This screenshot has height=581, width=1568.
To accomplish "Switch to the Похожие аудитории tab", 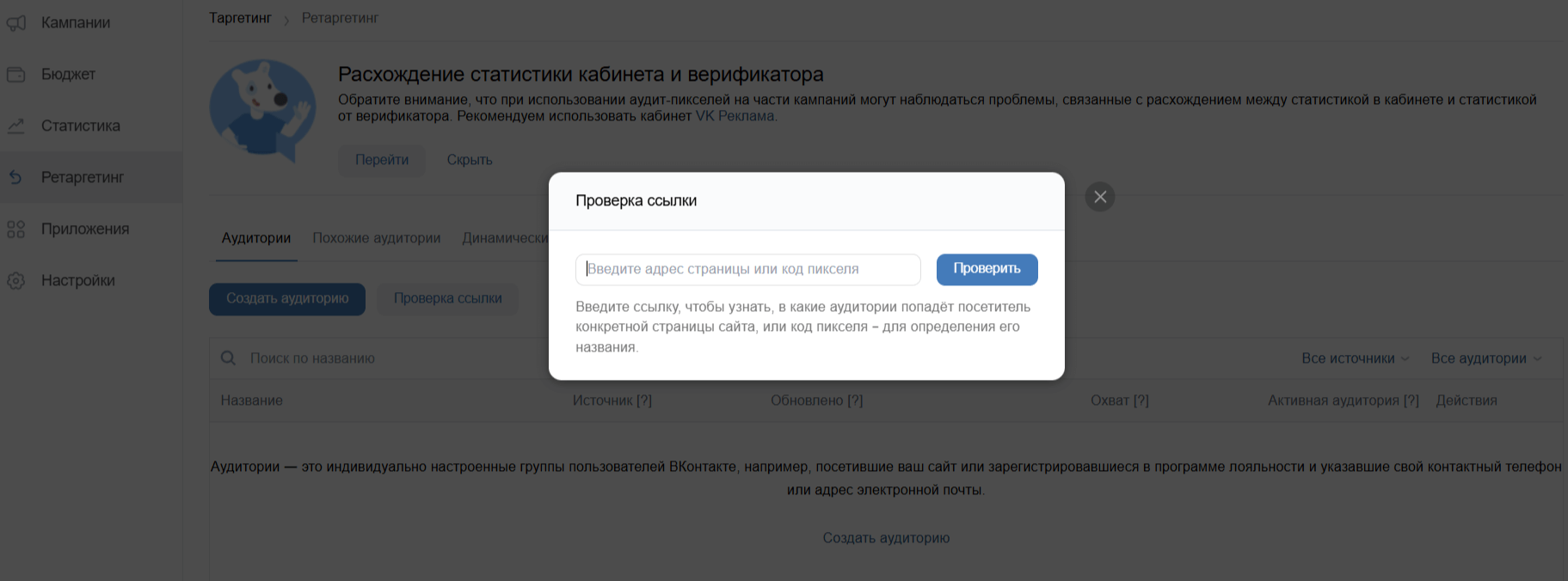I will click(x=376, y=238).
